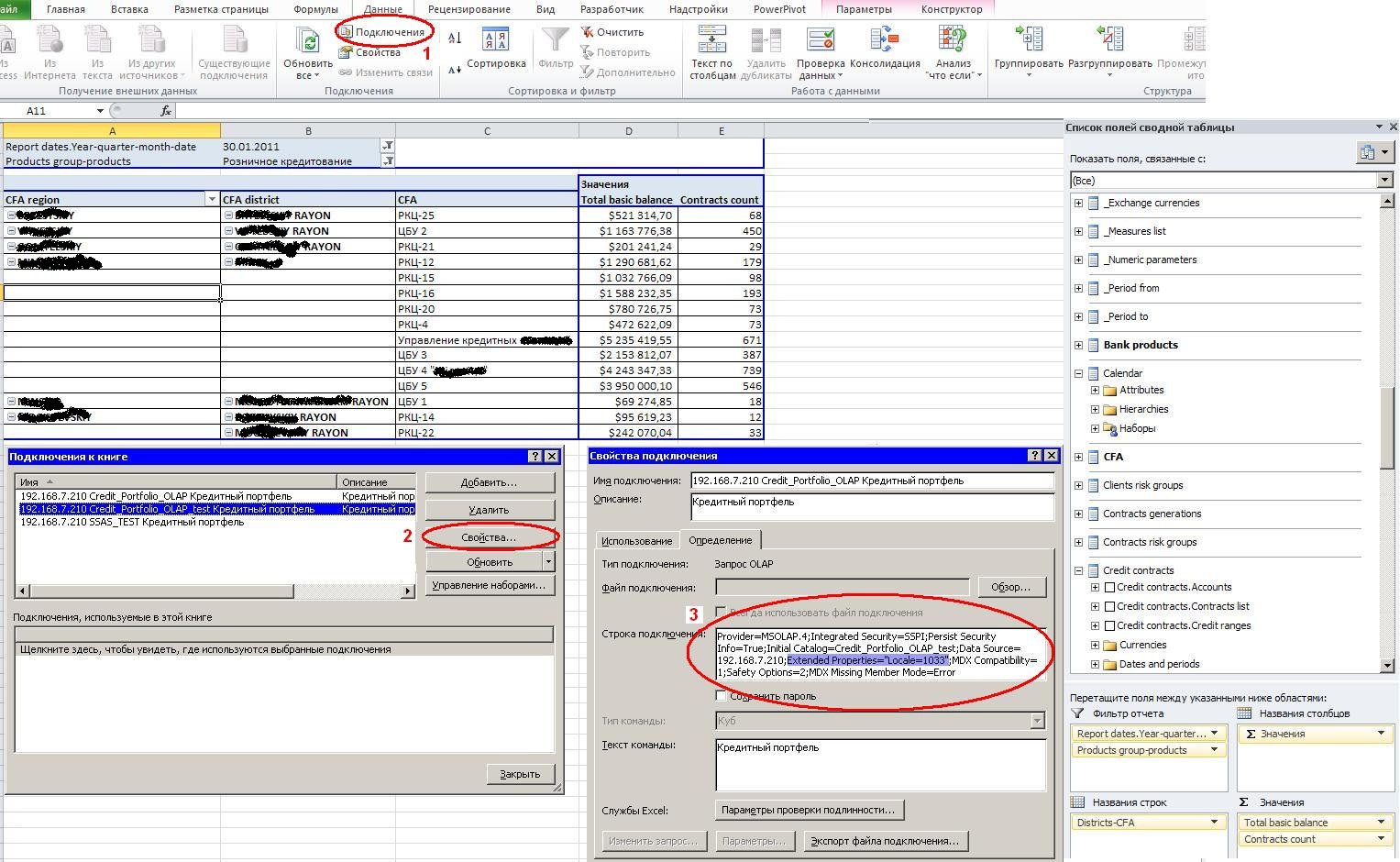Check the Credit contracts.Accounts field checkbox
This screenshot has width=1400, height=862.
[x=1109, y=588]
